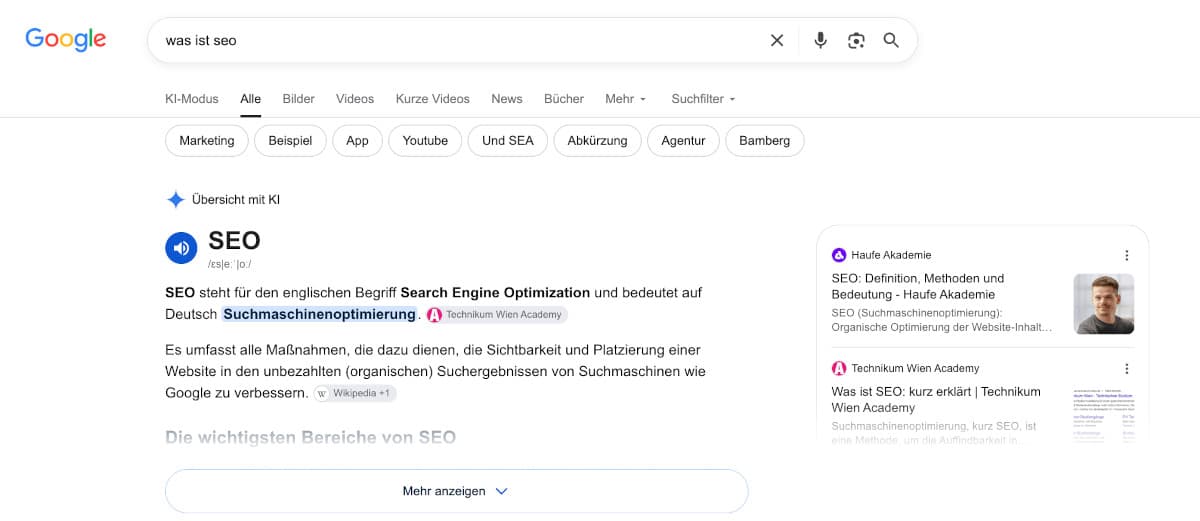
Task: Click the Technikum Wien page thumbnail
Action: point(1104,415)
